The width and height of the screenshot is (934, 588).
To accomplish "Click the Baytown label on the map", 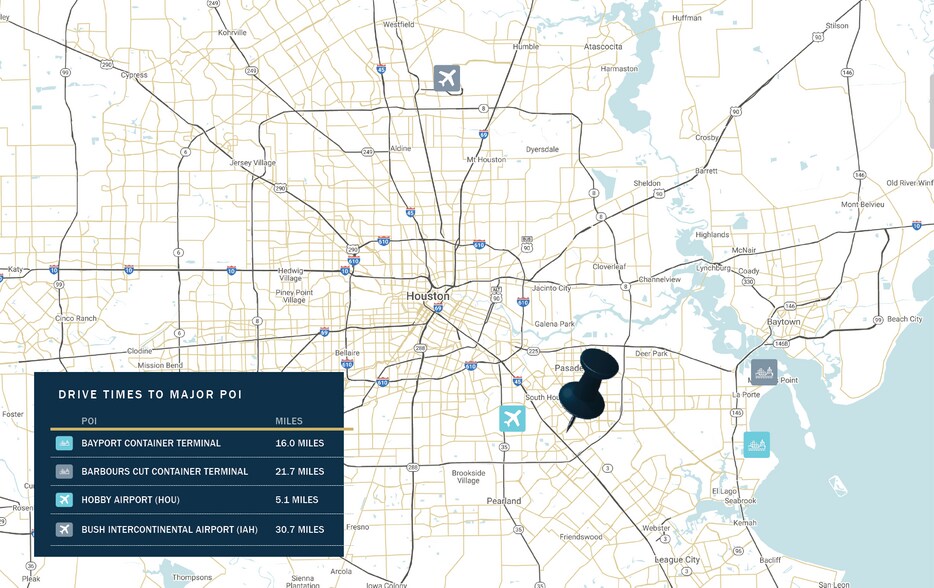I will click(783, 322).
